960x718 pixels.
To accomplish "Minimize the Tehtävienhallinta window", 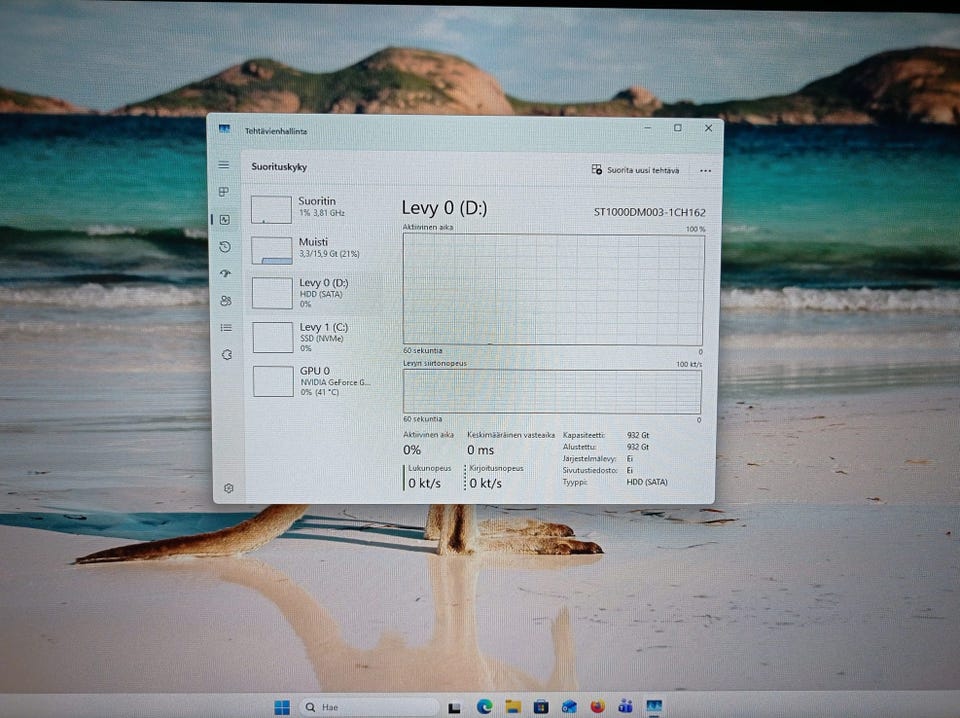I will [x=648, y=127].
